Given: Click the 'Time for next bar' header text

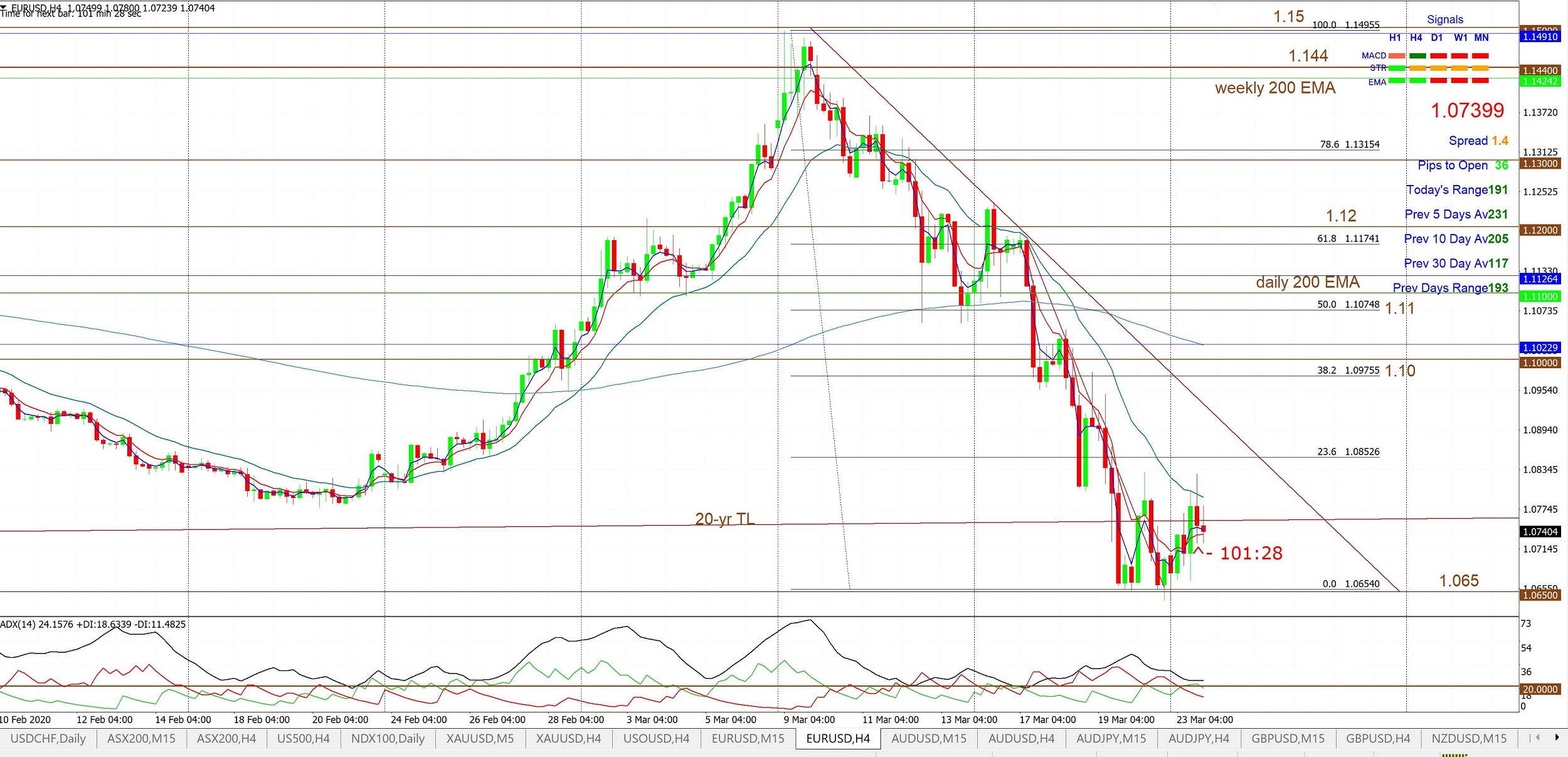Looking at the screenshot, I should pyautogui.click(x=71, y=14).
